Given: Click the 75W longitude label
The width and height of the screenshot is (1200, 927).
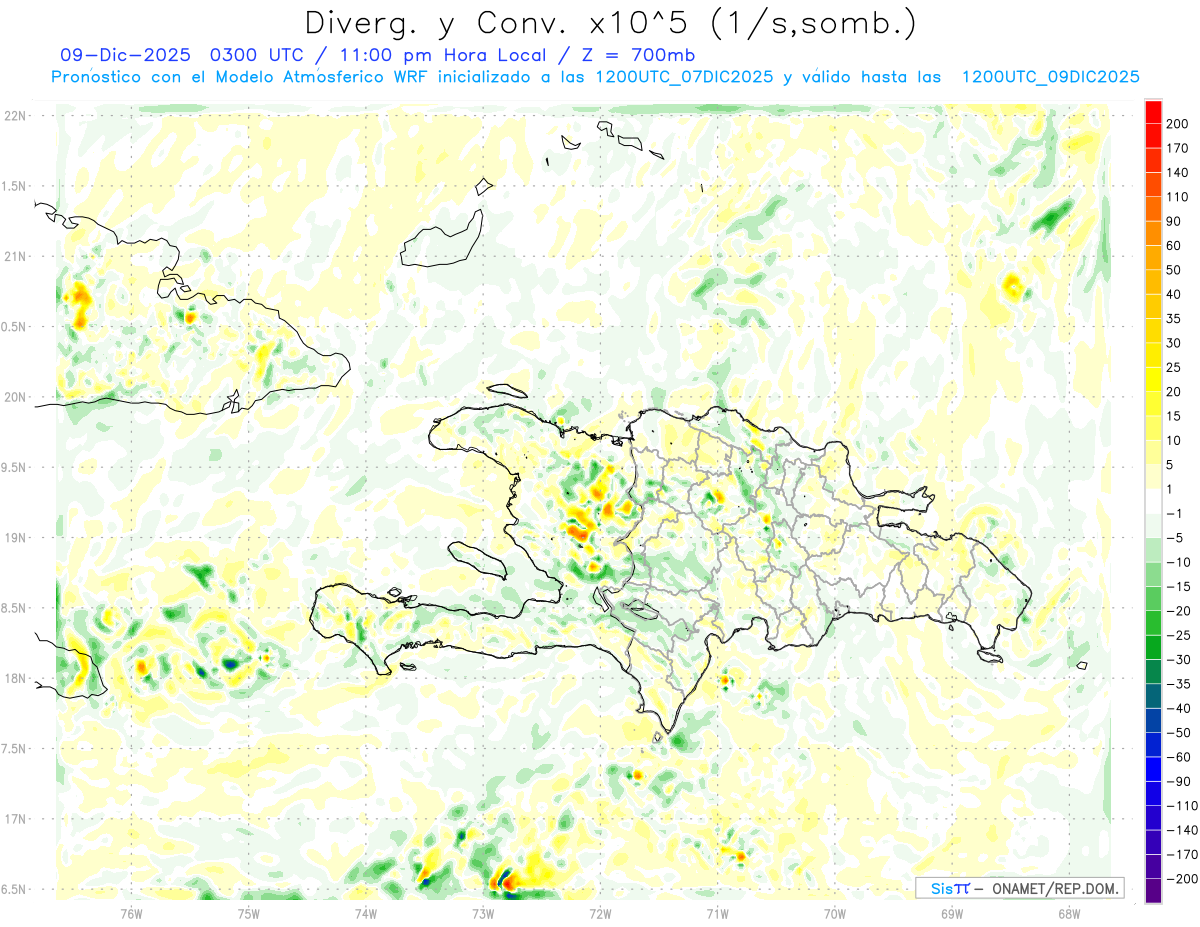Looking at the screenshot, I should [248, 913].
